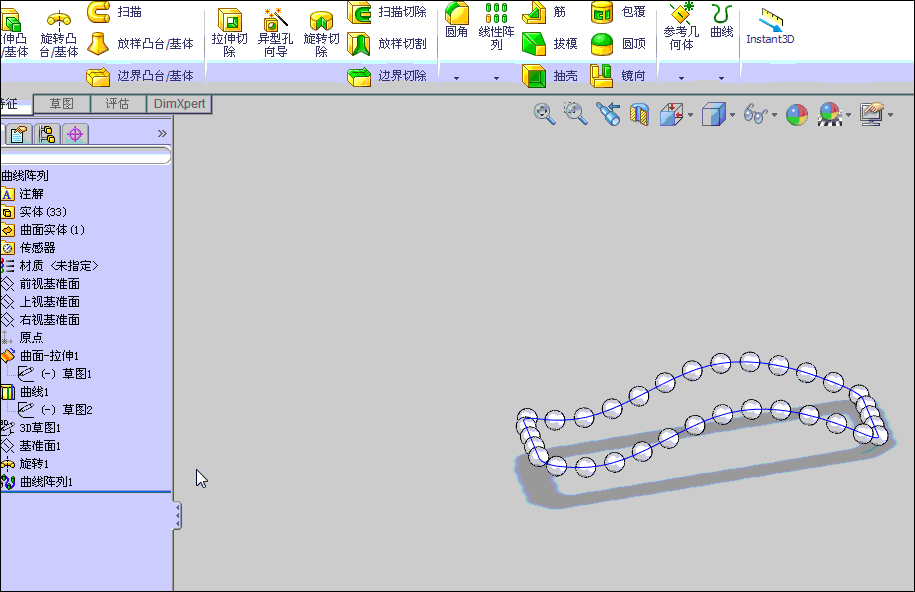Select the Lofted Cut (放样切割) tool
915x592 pixels.
pos(387,44)
